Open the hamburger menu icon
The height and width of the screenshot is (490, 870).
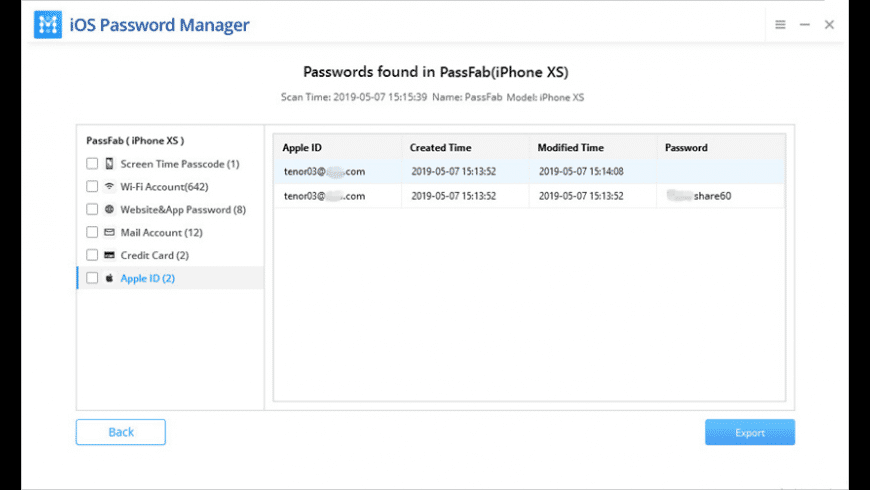780,25
